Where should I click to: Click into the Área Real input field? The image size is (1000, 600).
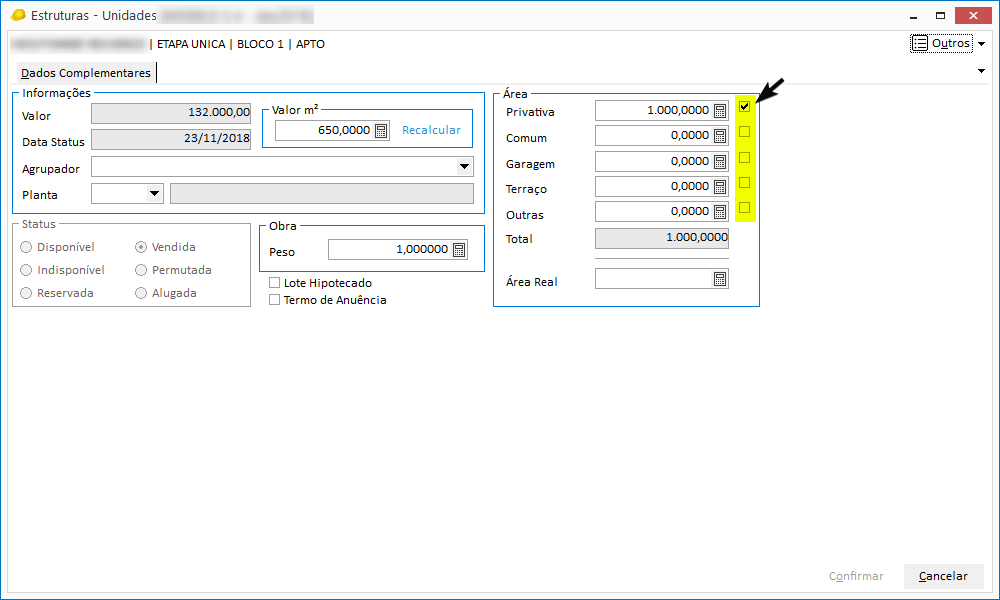[x=652, y=280]
